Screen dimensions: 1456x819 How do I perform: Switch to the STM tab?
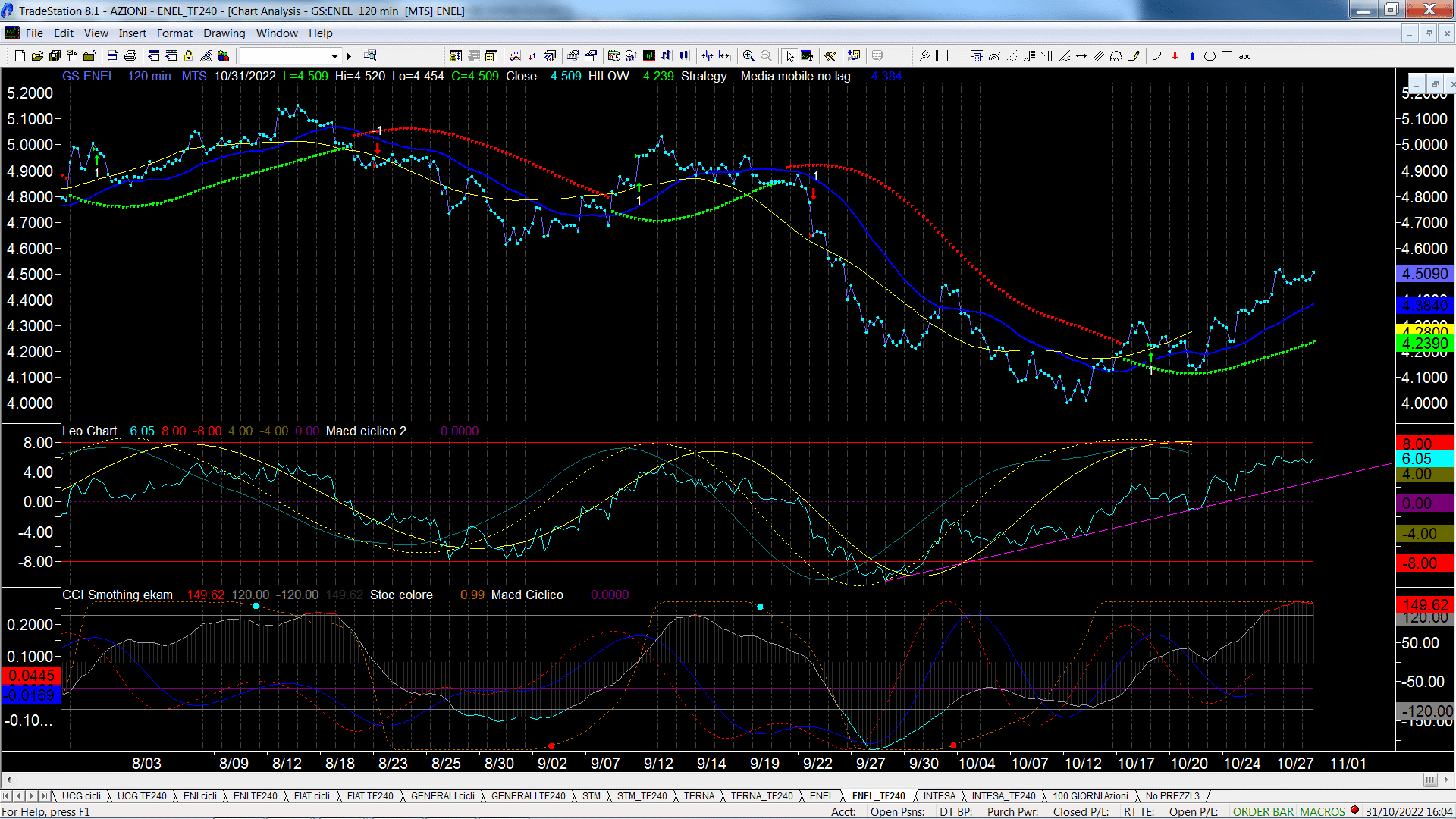pos(591,795)
